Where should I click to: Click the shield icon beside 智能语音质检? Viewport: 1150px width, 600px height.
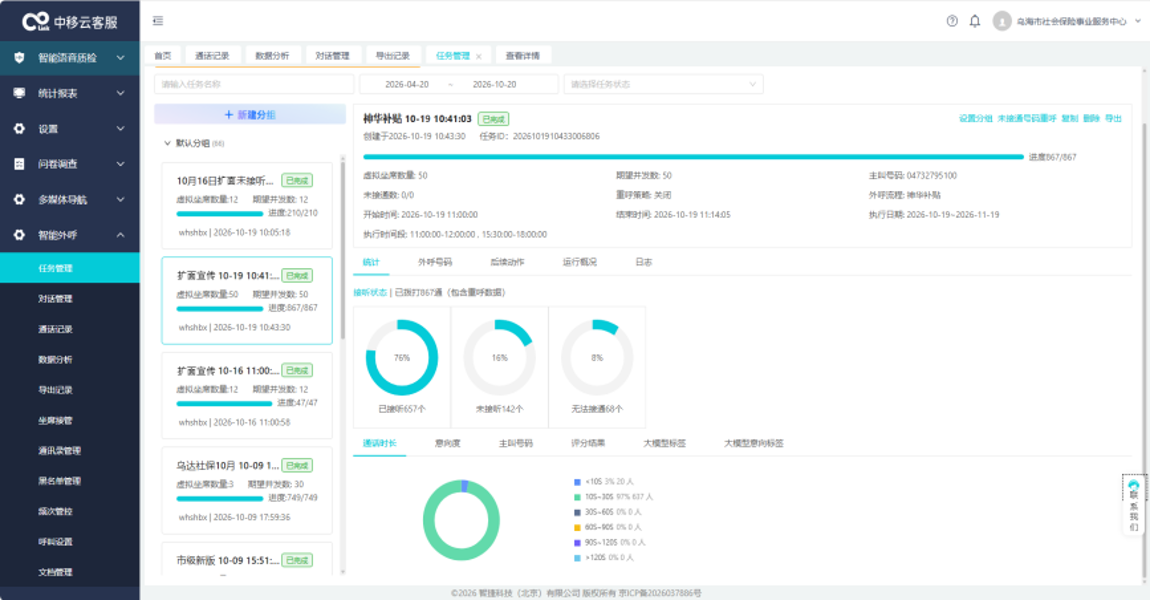pos(19,58)
